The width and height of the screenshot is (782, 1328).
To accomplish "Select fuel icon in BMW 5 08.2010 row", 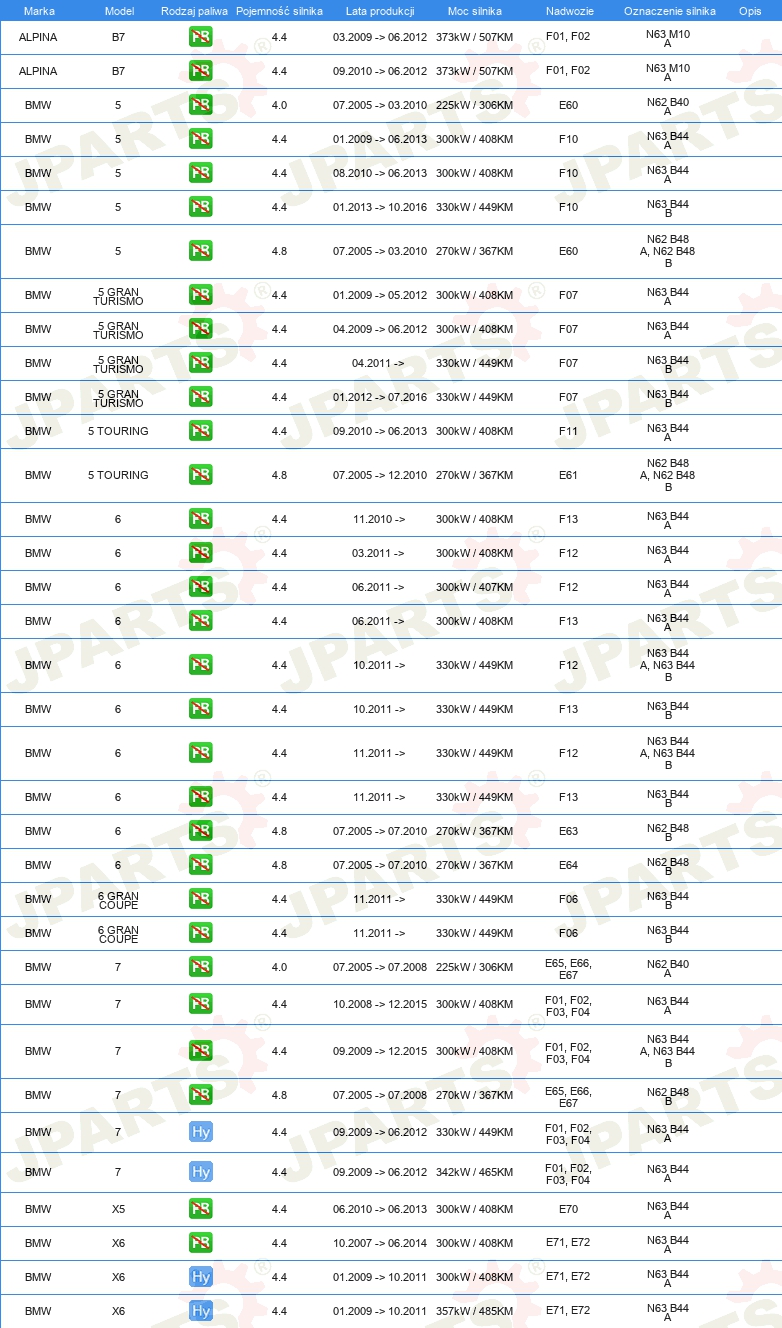I will pos(200,174).
